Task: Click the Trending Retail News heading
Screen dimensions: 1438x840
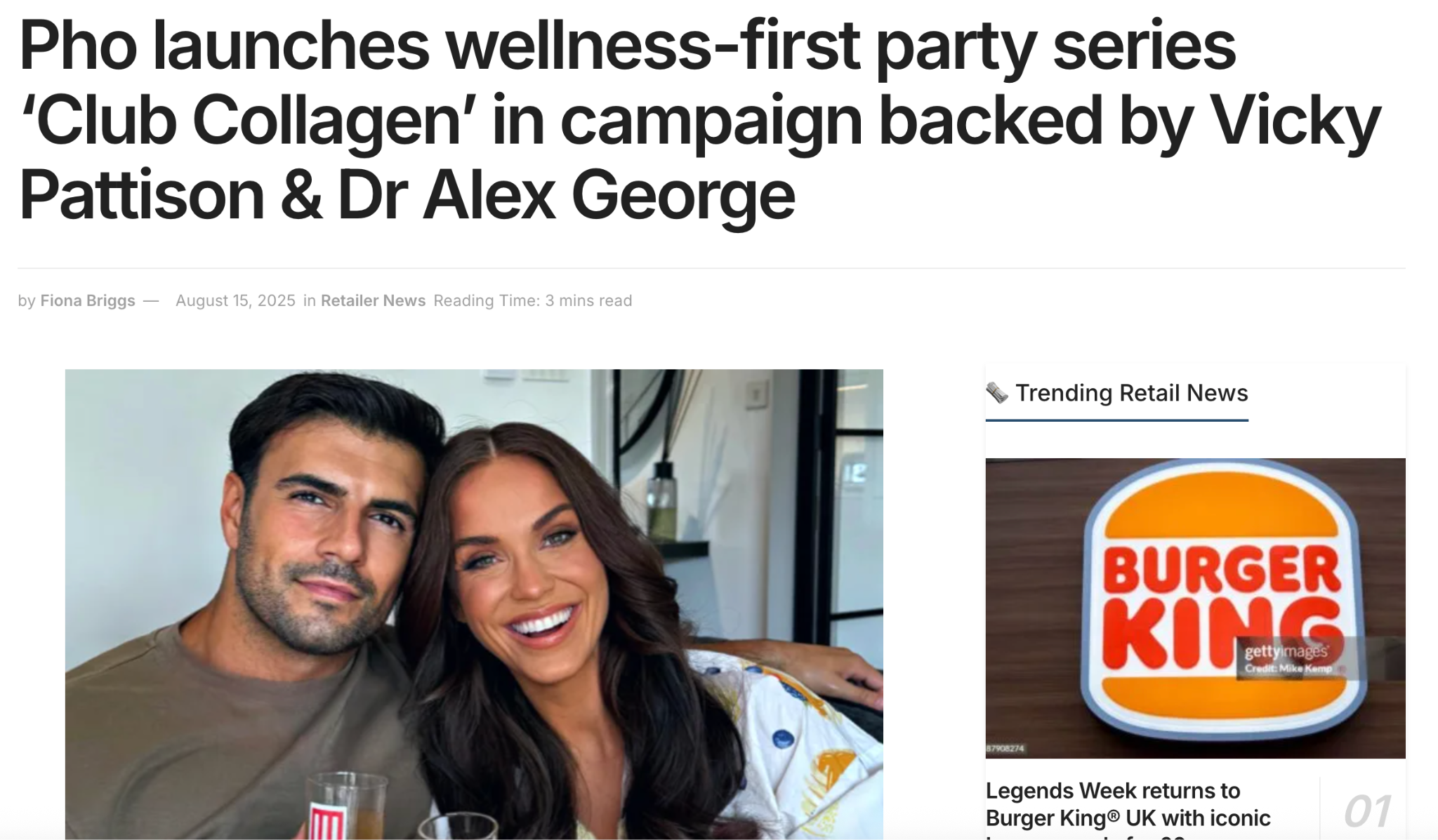Action: point(1131,393)
